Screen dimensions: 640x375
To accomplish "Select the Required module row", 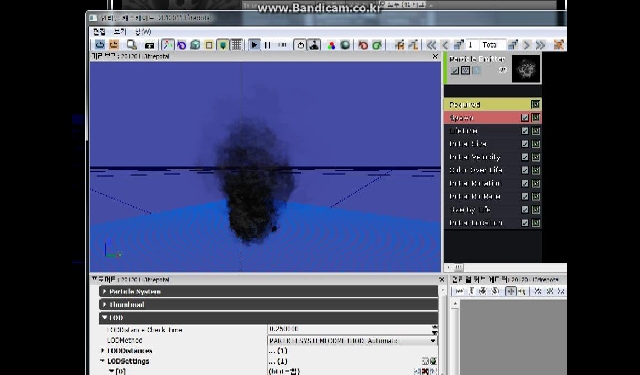I will pos(493,104).
